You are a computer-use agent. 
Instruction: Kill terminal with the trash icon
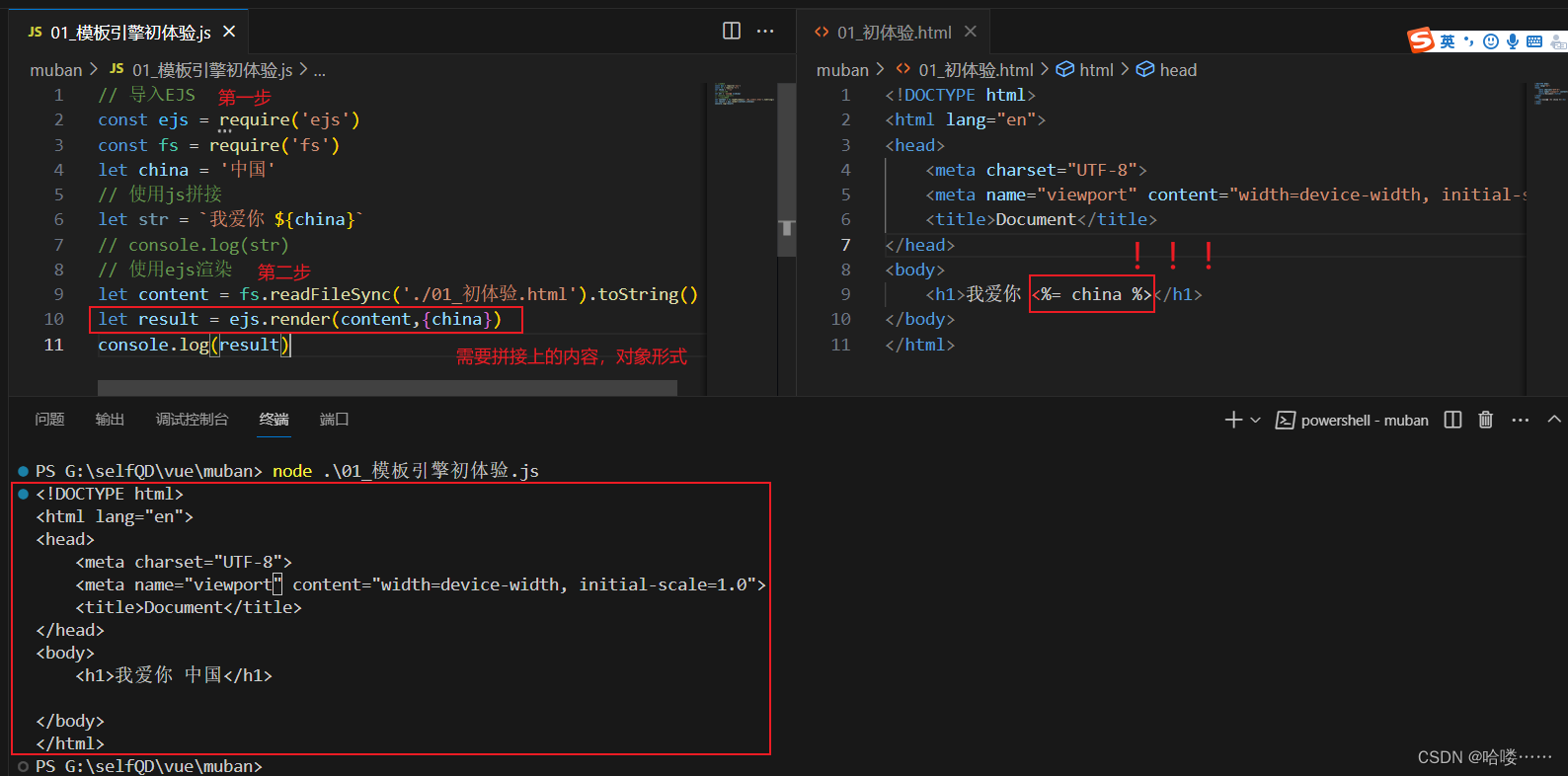tap(1485, 420)
